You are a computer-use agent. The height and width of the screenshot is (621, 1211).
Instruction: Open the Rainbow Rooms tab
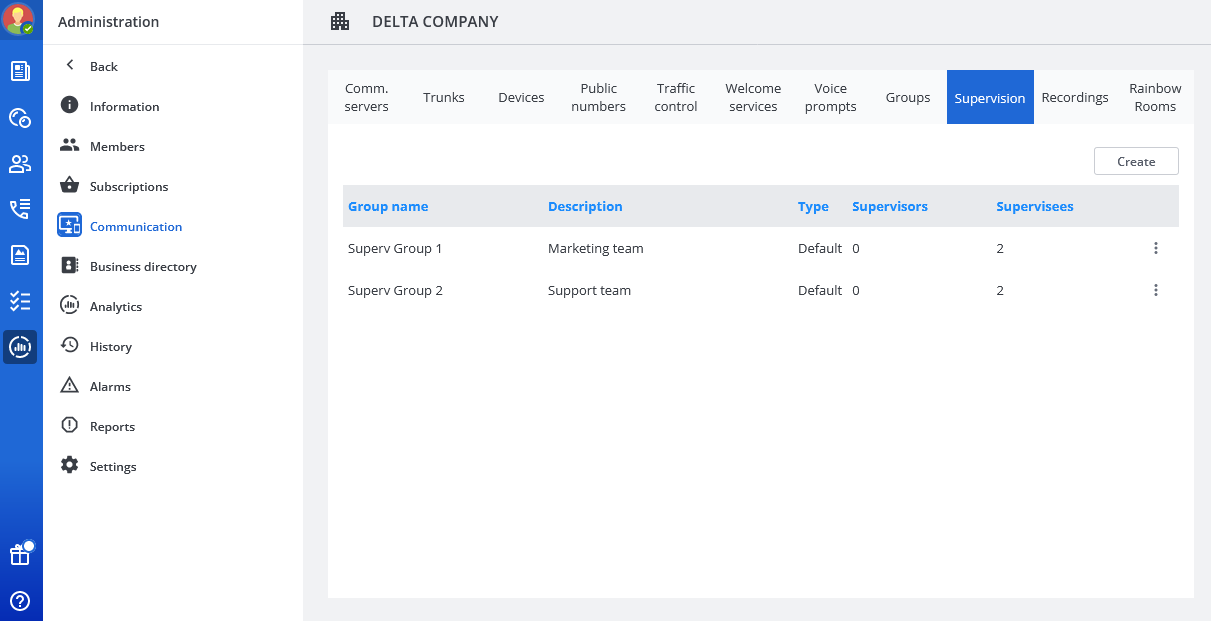coord(1155,98)
